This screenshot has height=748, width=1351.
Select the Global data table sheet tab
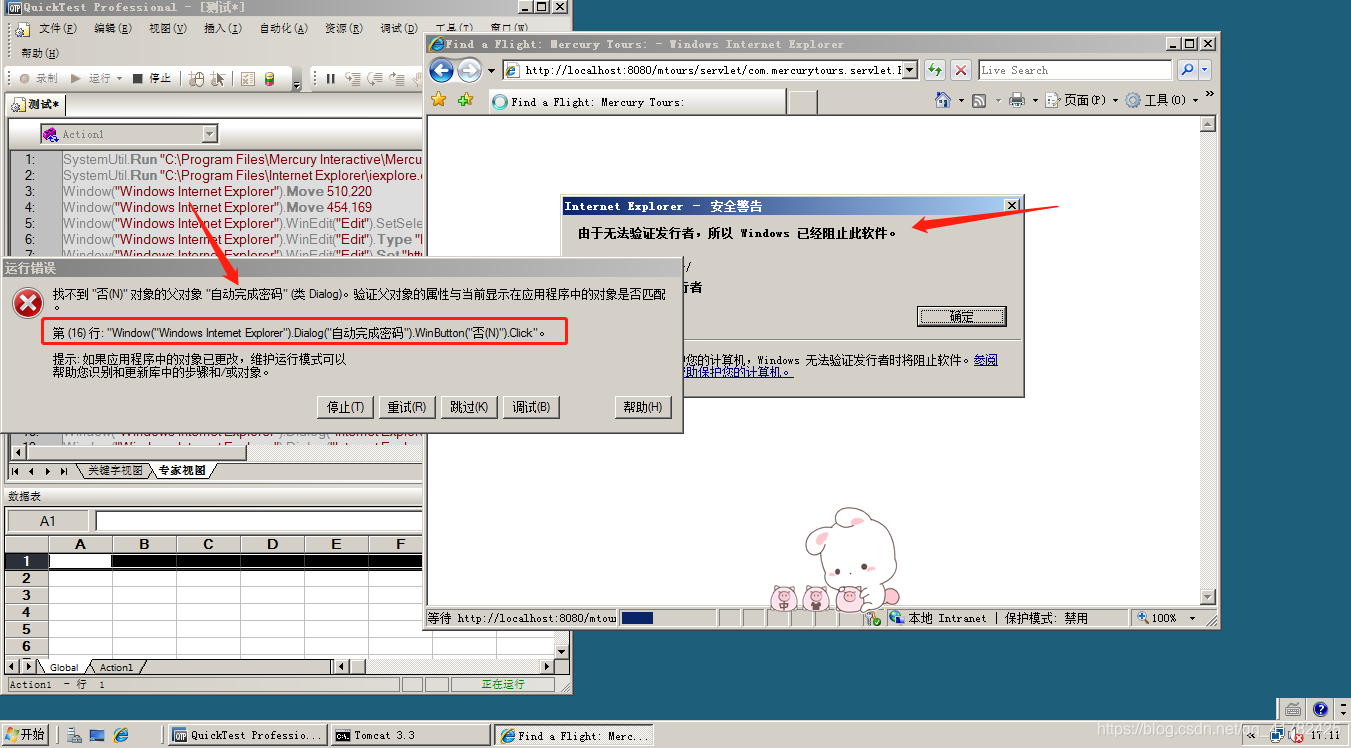point(64,667)
